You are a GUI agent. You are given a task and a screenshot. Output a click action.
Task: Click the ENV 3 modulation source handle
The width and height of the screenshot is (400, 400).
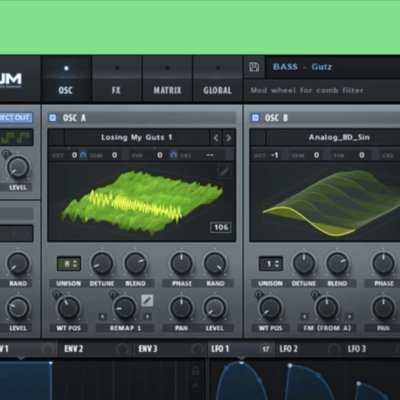198,349
